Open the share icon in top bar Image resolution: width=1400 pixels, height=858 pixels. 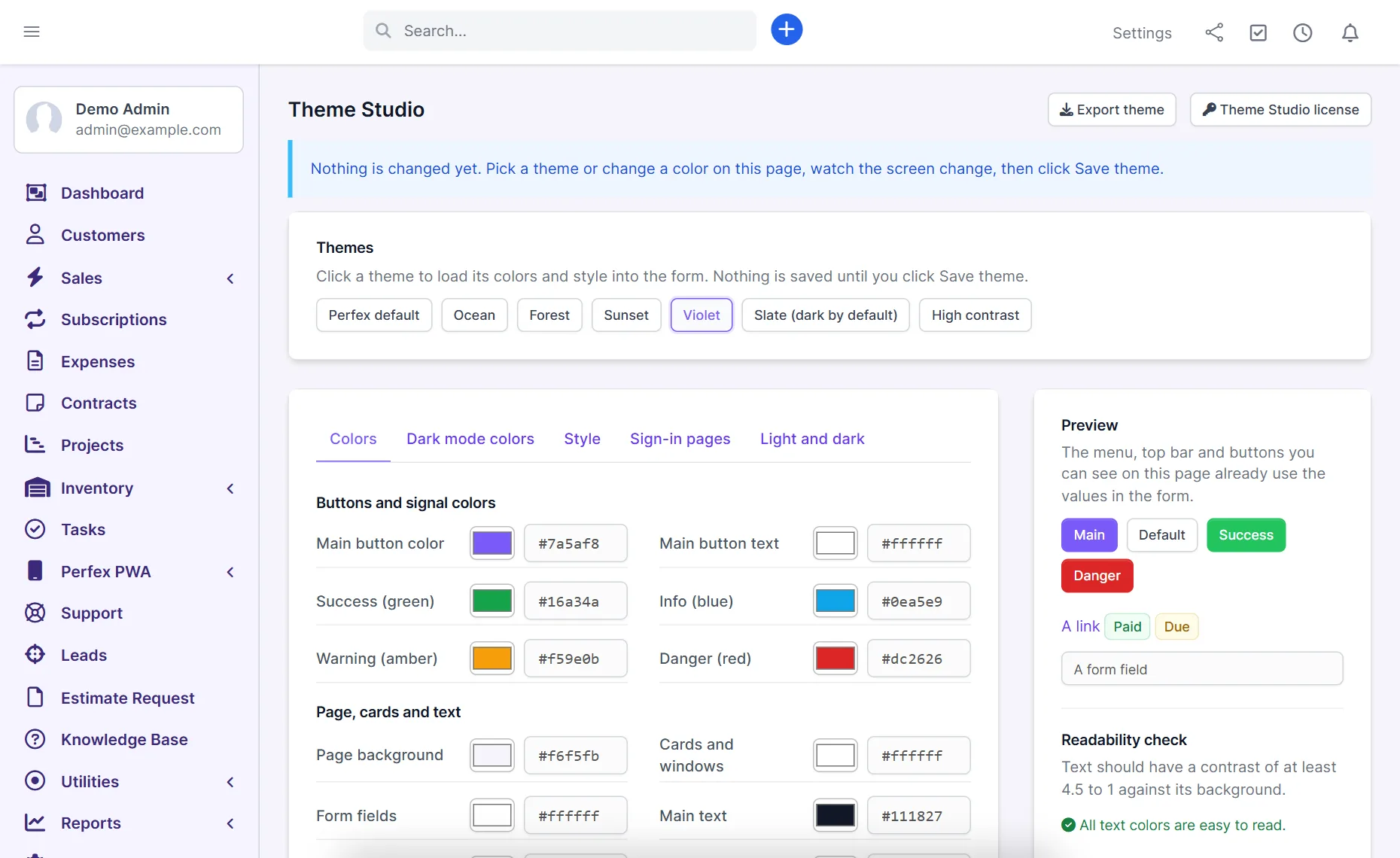point(1214,32)
